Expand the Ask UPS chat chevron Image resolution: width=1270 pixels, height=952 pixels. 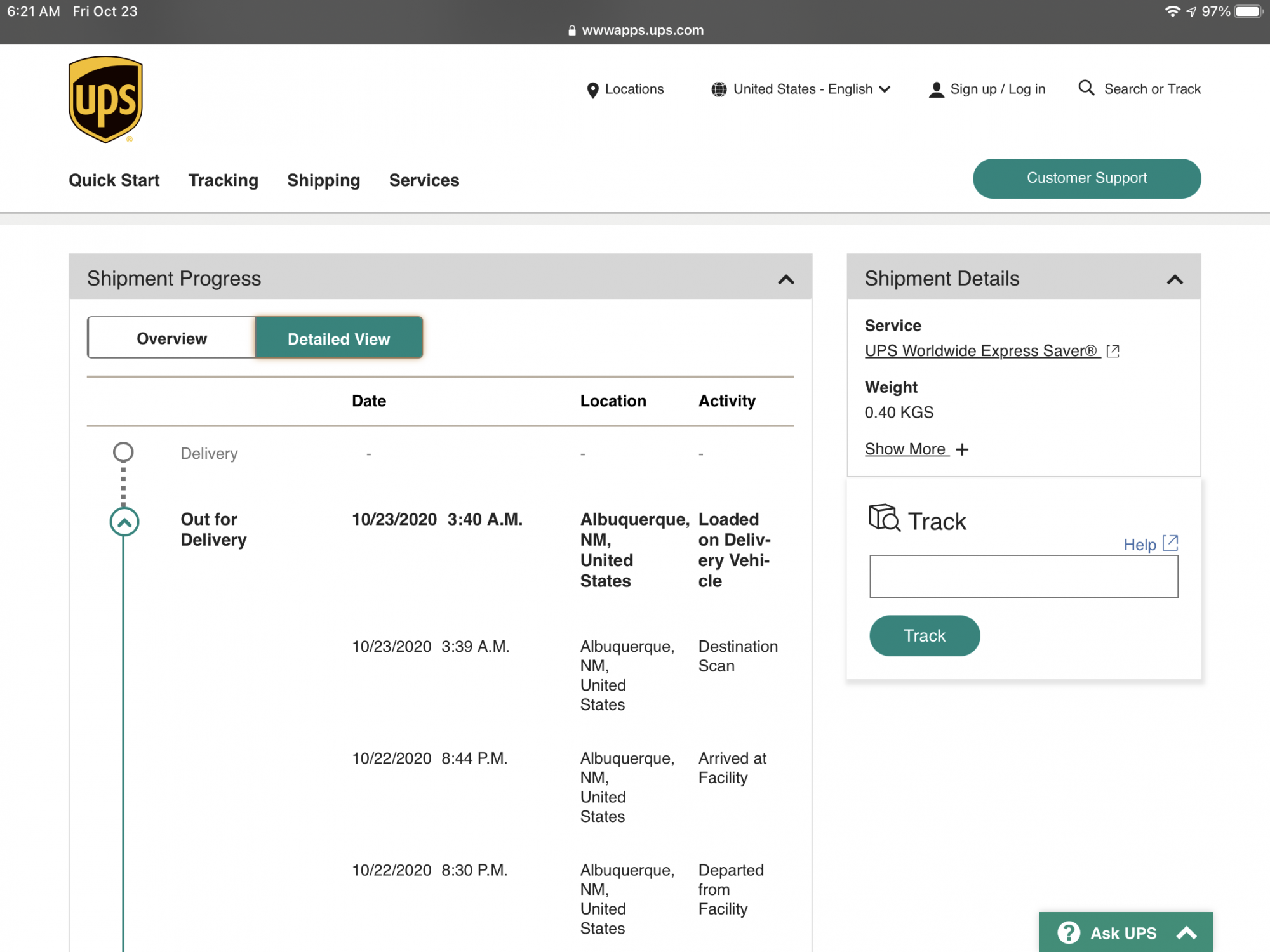coord(1186,932)
